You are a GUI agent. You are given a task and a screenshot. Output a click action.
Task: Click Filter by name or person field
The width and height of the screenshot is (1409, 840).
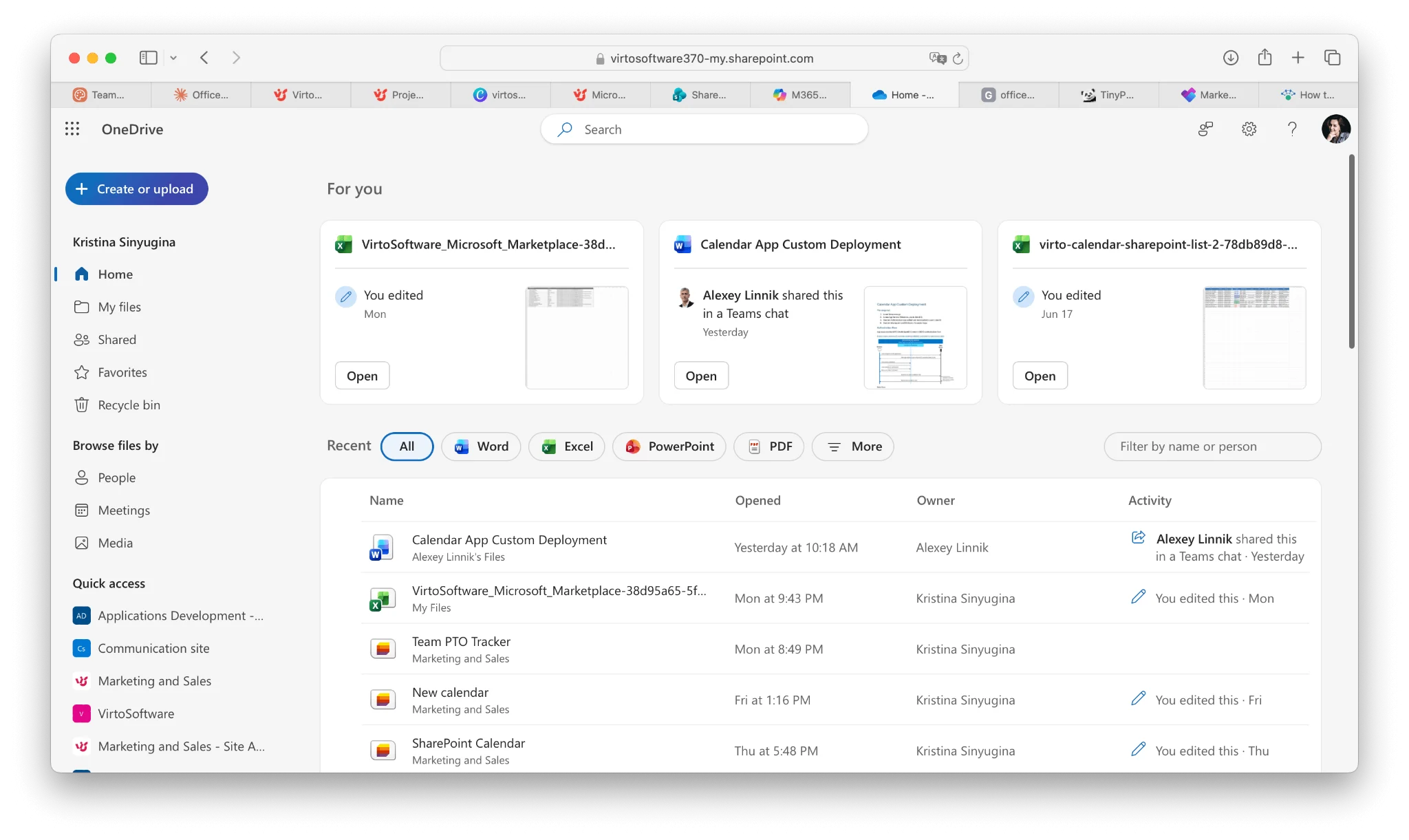tap(1212, 446)
